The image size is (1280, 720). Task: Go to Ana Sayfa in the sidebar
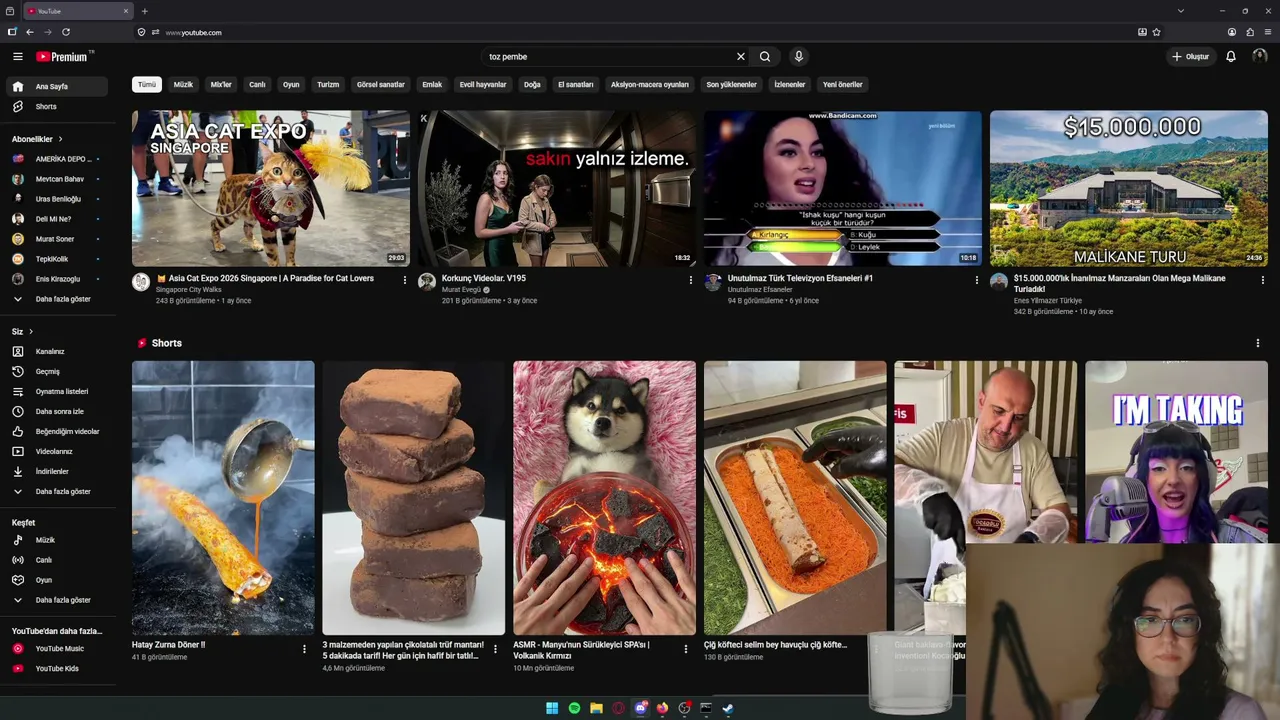[57, 87]
